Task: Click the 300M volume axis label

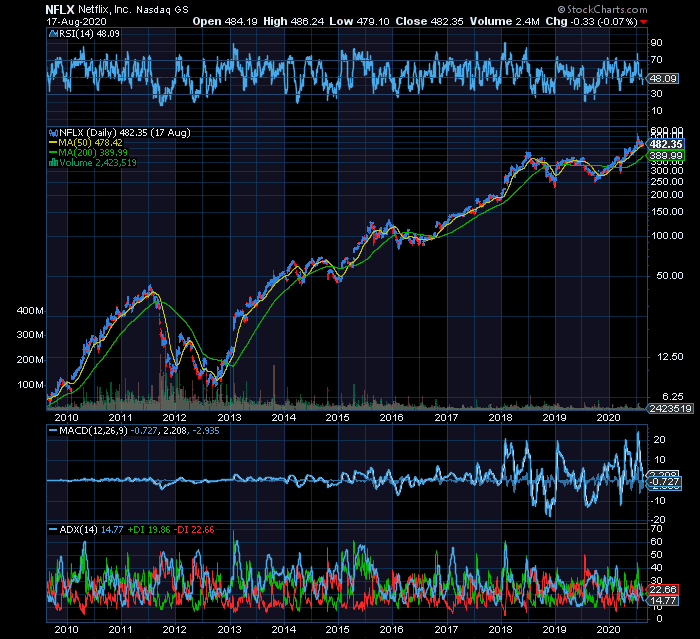Action: 30,335
